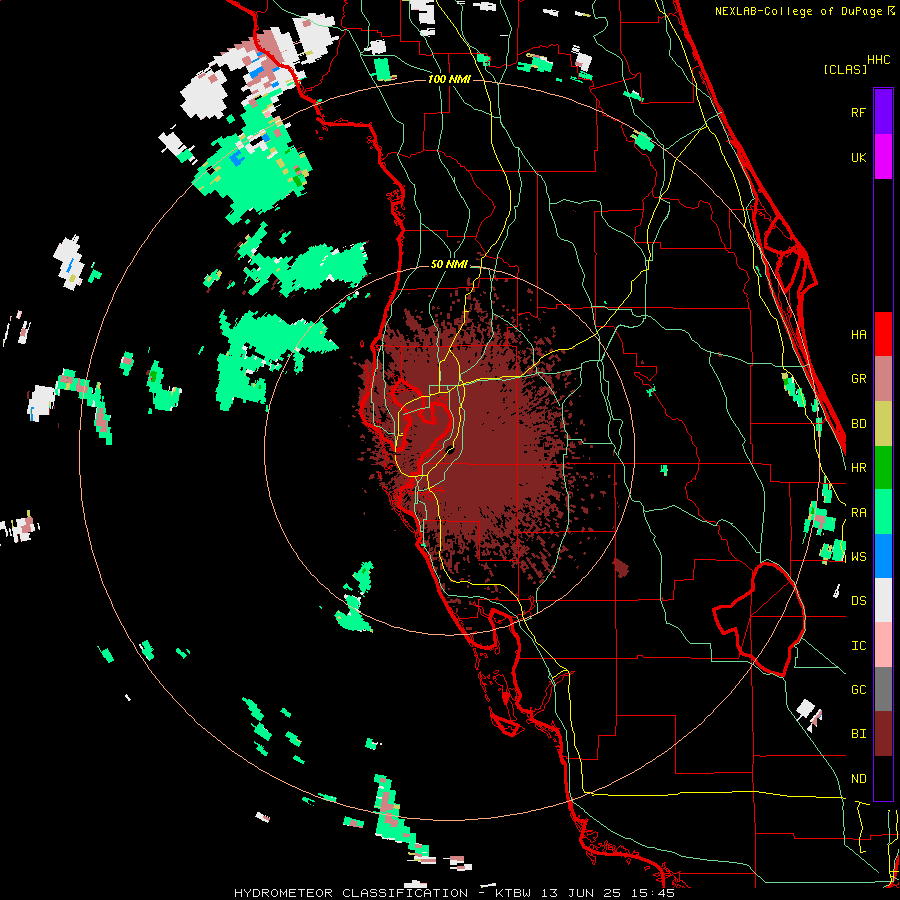This screenshot has height=900, width=900.
Task: Click the HA red legend swatch
Action: (883, 334)
